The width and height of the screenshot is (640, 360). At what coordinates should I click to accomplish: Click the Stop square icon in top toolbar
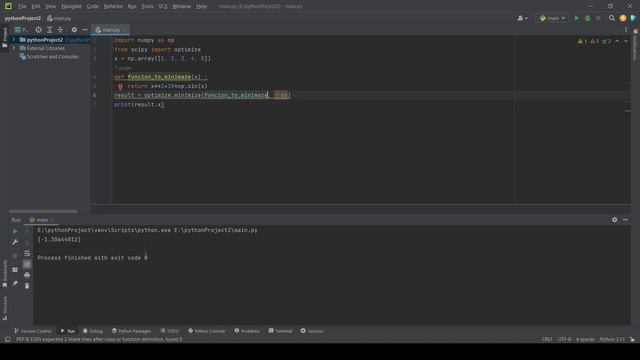[598, 18]
